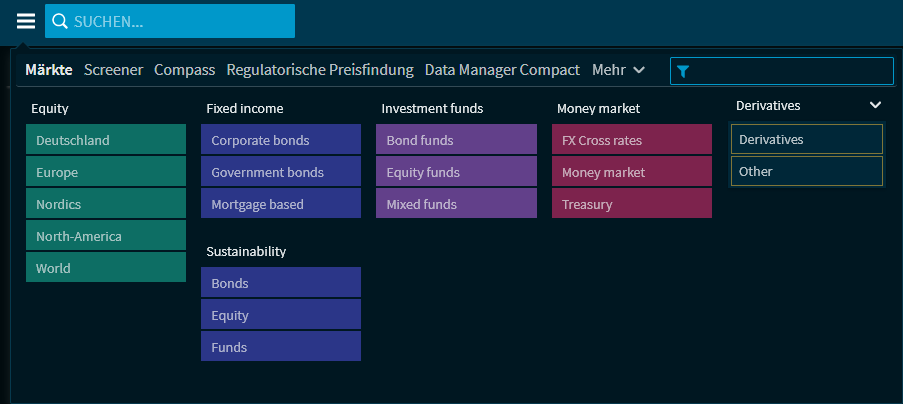Open Data Manager Compact tab
Screen dimensions: 903x404
click(x=502, y=70)
